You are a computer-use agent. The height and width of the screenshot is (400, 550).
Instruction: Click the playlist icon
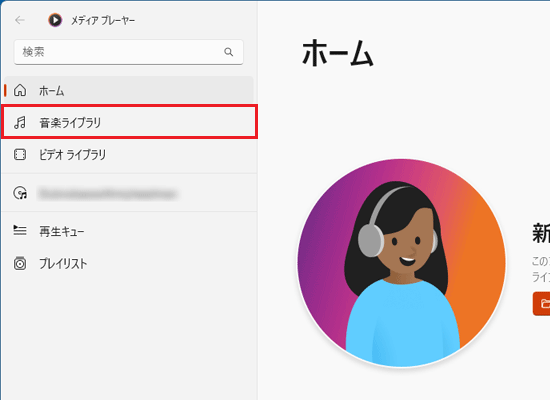pos(20,263)
